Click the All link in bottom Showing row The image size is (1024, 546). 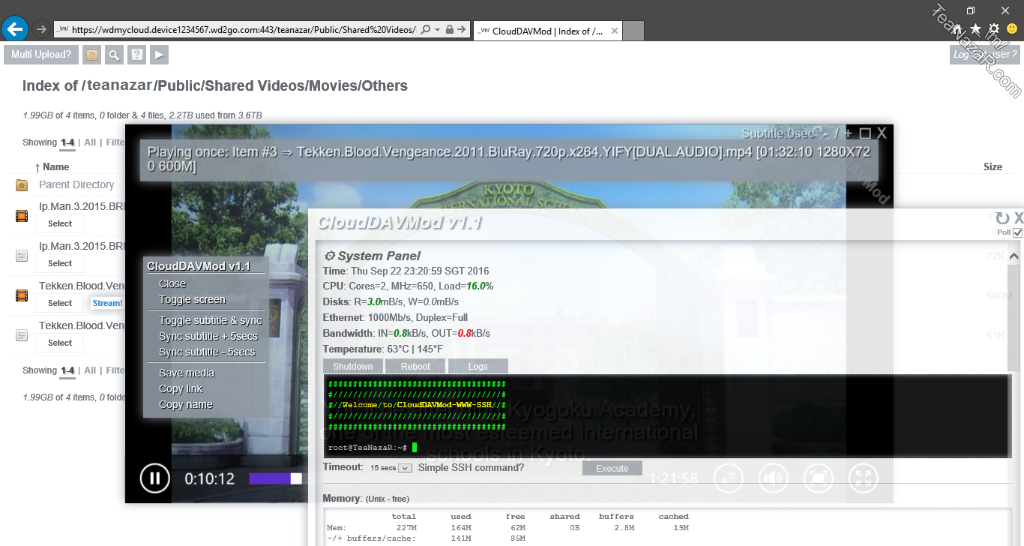pyautogui.click(x=90, y=370)
